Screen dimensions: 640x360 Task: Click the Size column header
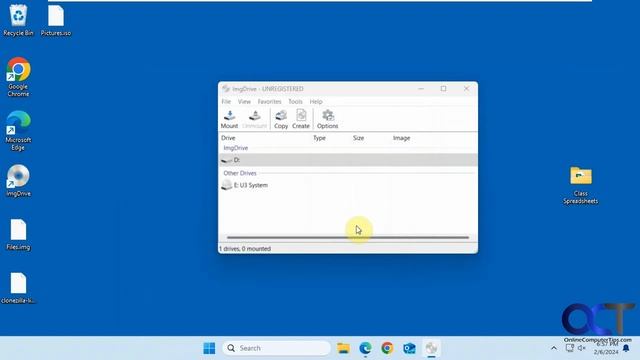(358, 138)
